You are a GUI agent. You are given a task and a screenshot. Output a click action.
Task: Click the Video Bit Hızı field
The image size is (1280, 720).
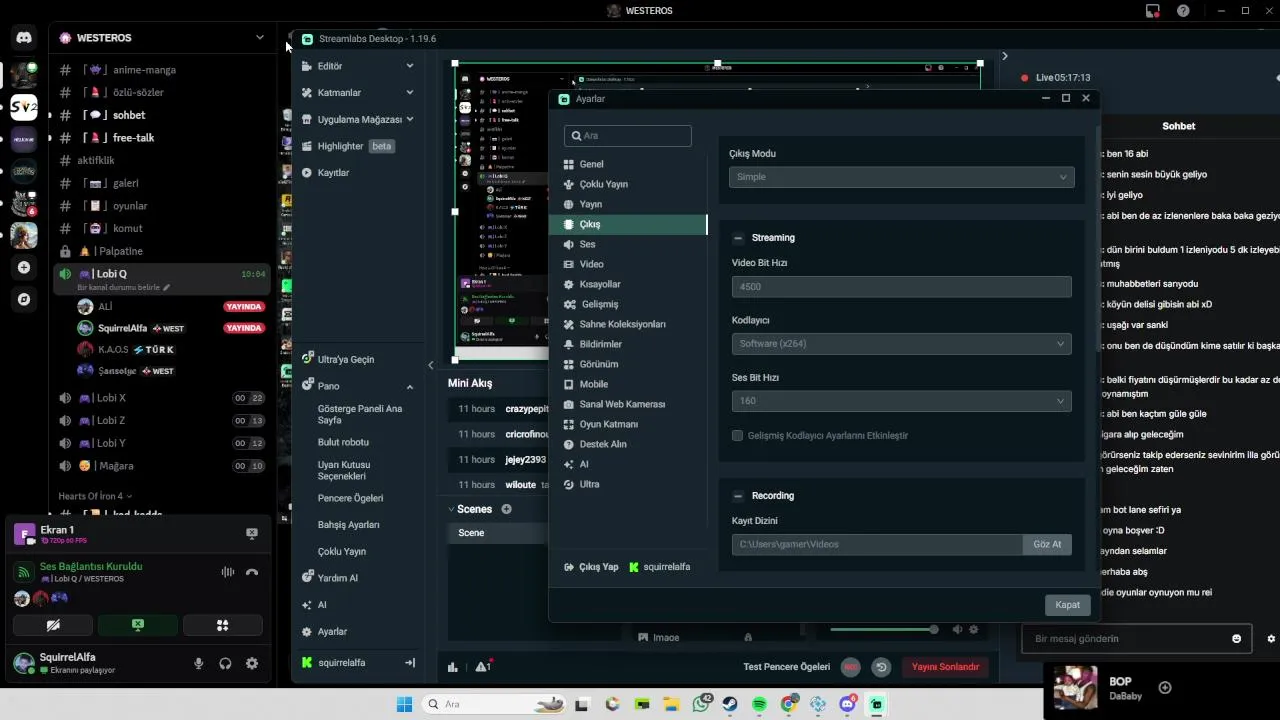902,287
